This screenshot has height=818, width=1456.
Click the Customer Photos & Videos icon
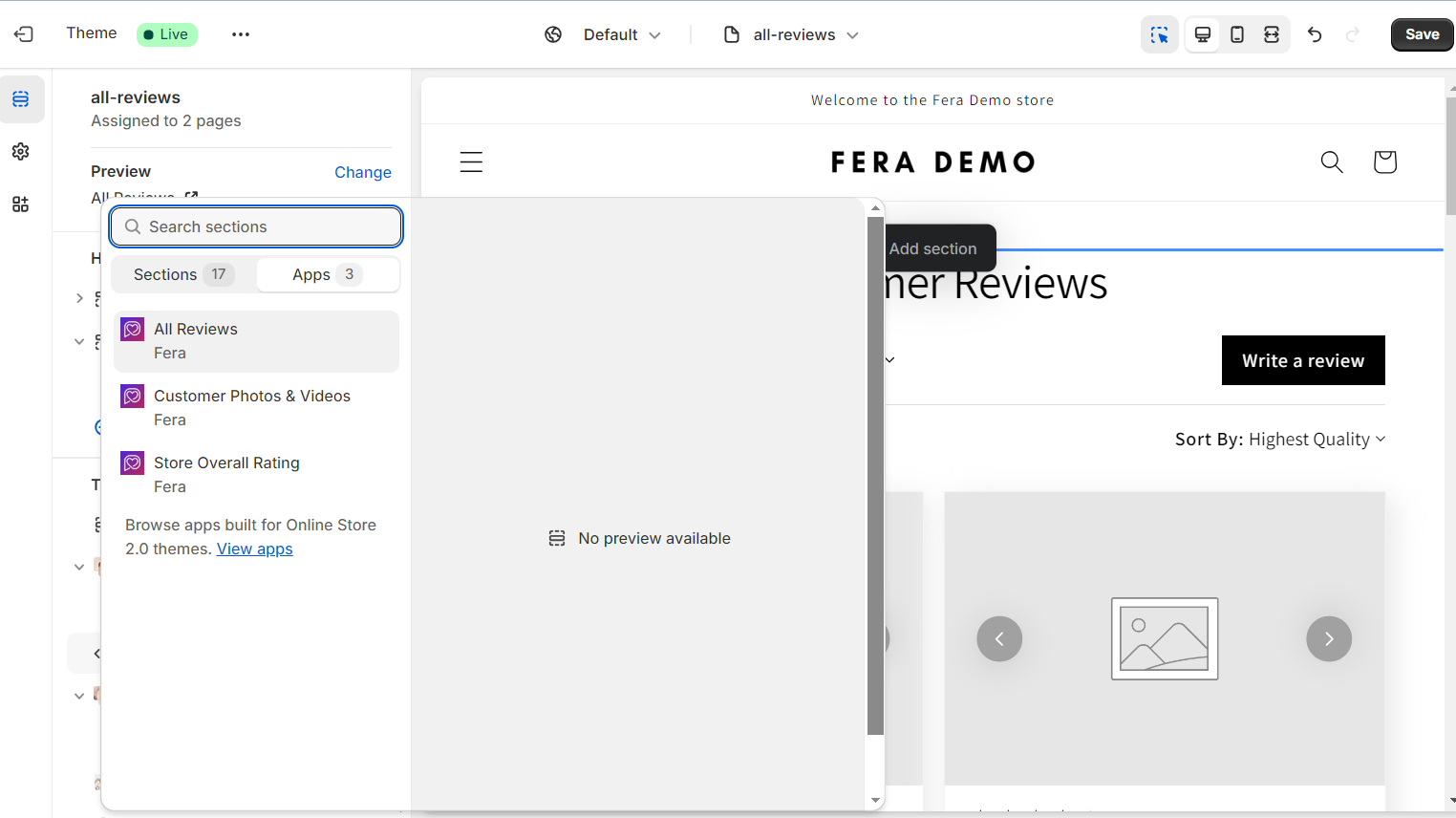point(133,397)
